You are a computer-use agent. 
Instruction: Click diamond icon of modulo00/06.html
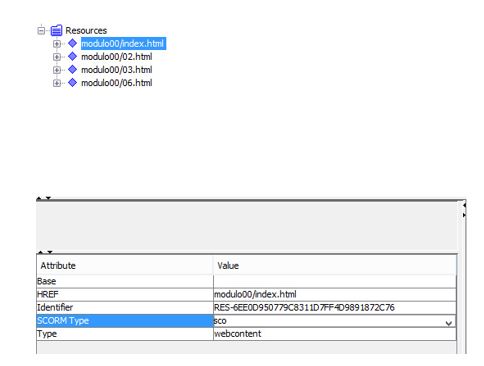[x=72, y=82]
